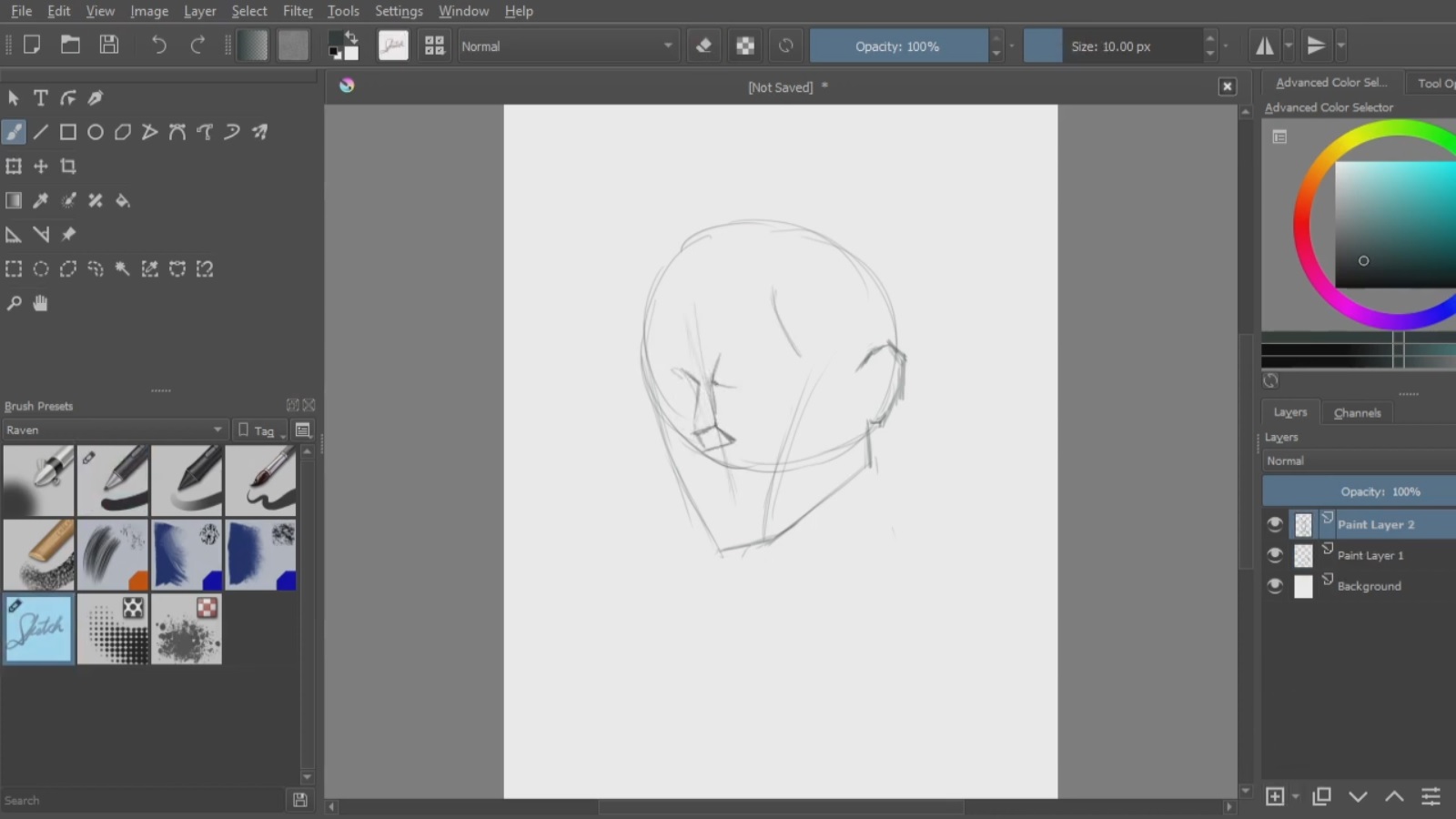Move layer down
The image size is (1456, 819).
(1358, 796)
